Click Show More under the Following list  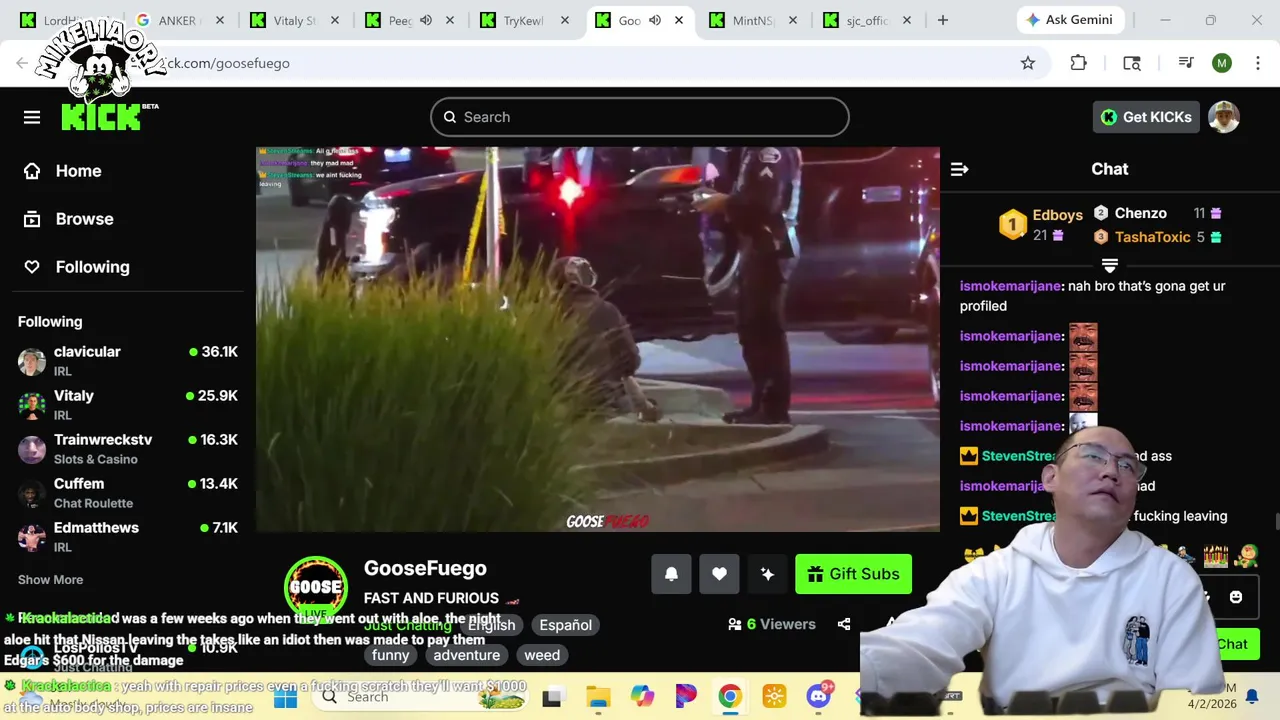pos(50,580)
